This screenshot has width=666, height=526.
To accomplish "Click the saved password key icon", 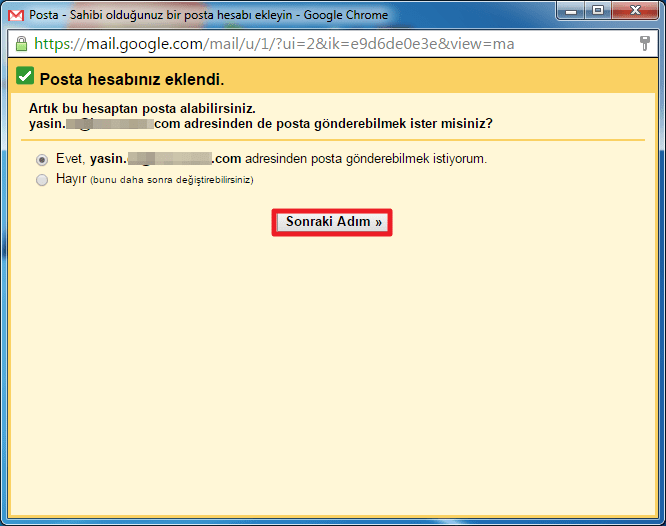I will pos(644,43).
